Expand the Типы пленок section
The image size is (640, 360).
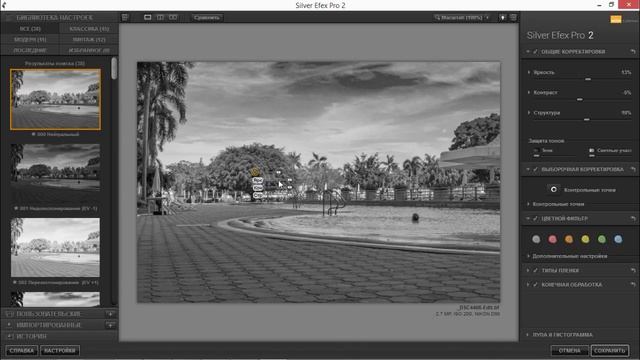[x=528, y=270]
